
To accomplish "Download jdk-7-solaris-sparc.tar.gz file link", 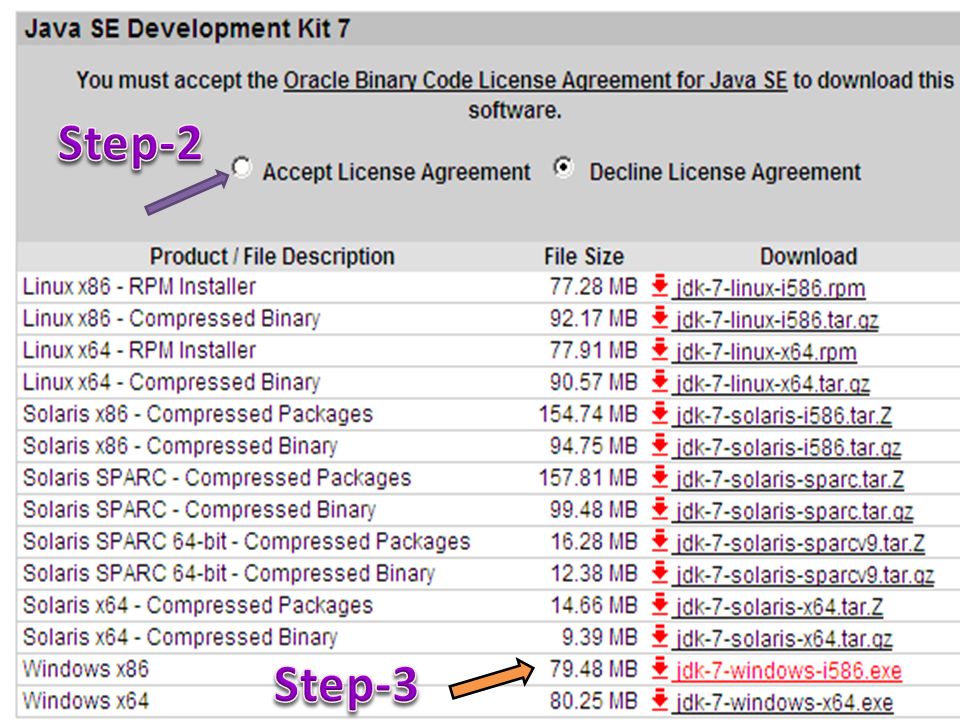I will click(x=793, y=511).
